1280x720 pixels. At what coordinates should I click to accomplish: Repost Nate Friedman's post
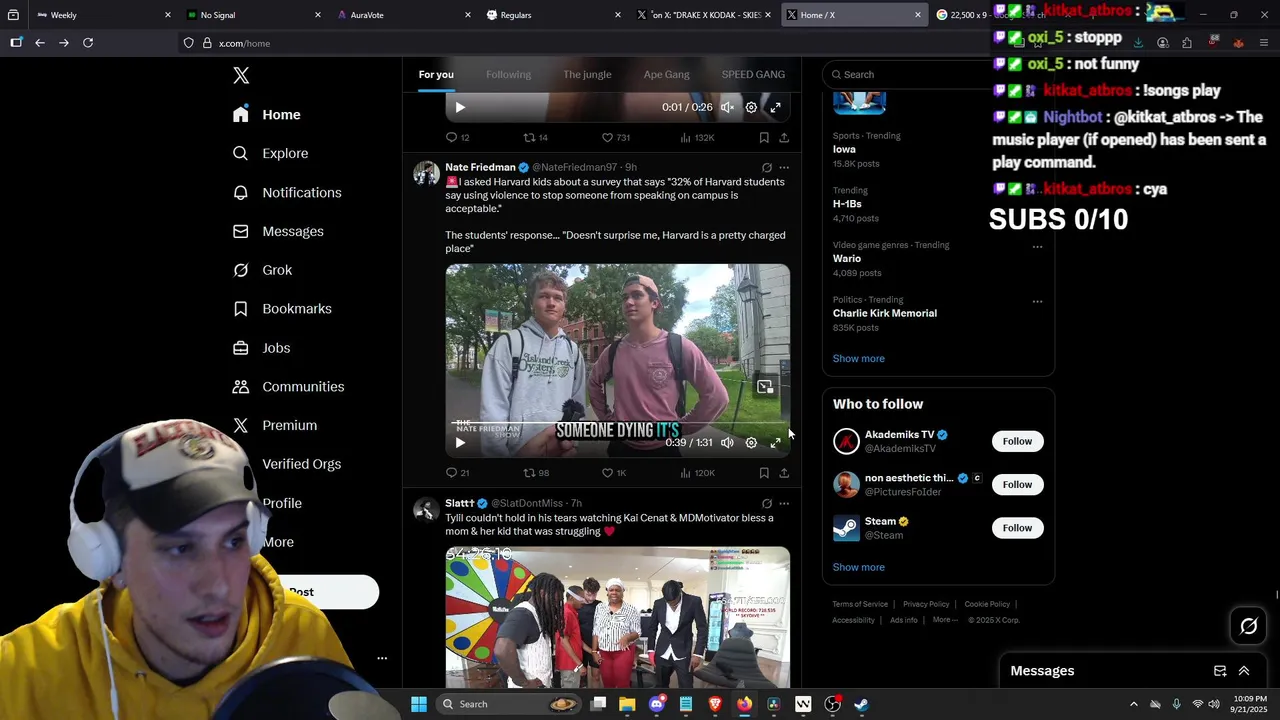point(536,473)
